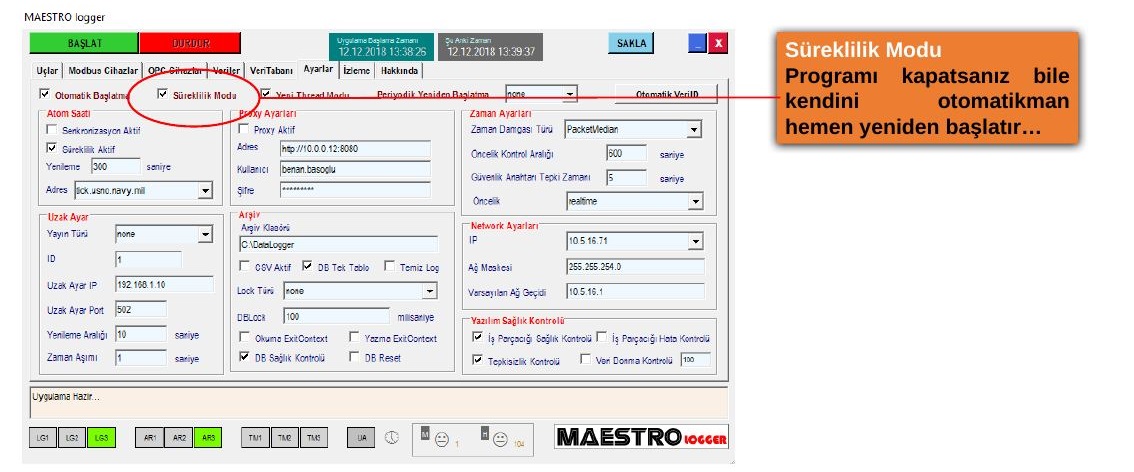Click the Yenileme seconds field

tap(116, 166)
